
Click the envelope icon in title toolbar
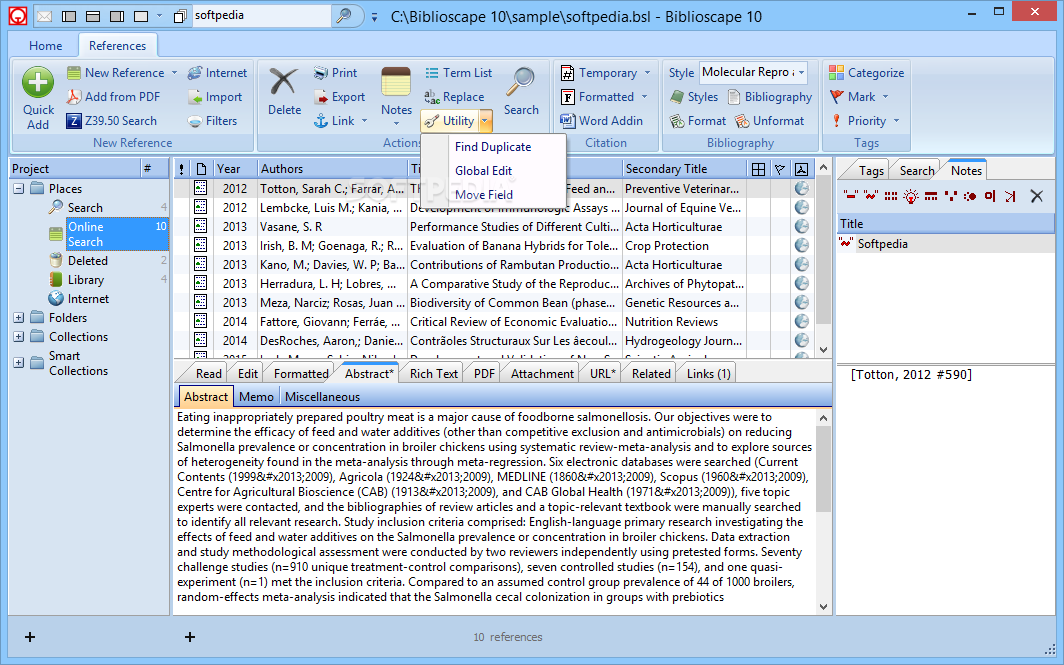tap(44, 16)
